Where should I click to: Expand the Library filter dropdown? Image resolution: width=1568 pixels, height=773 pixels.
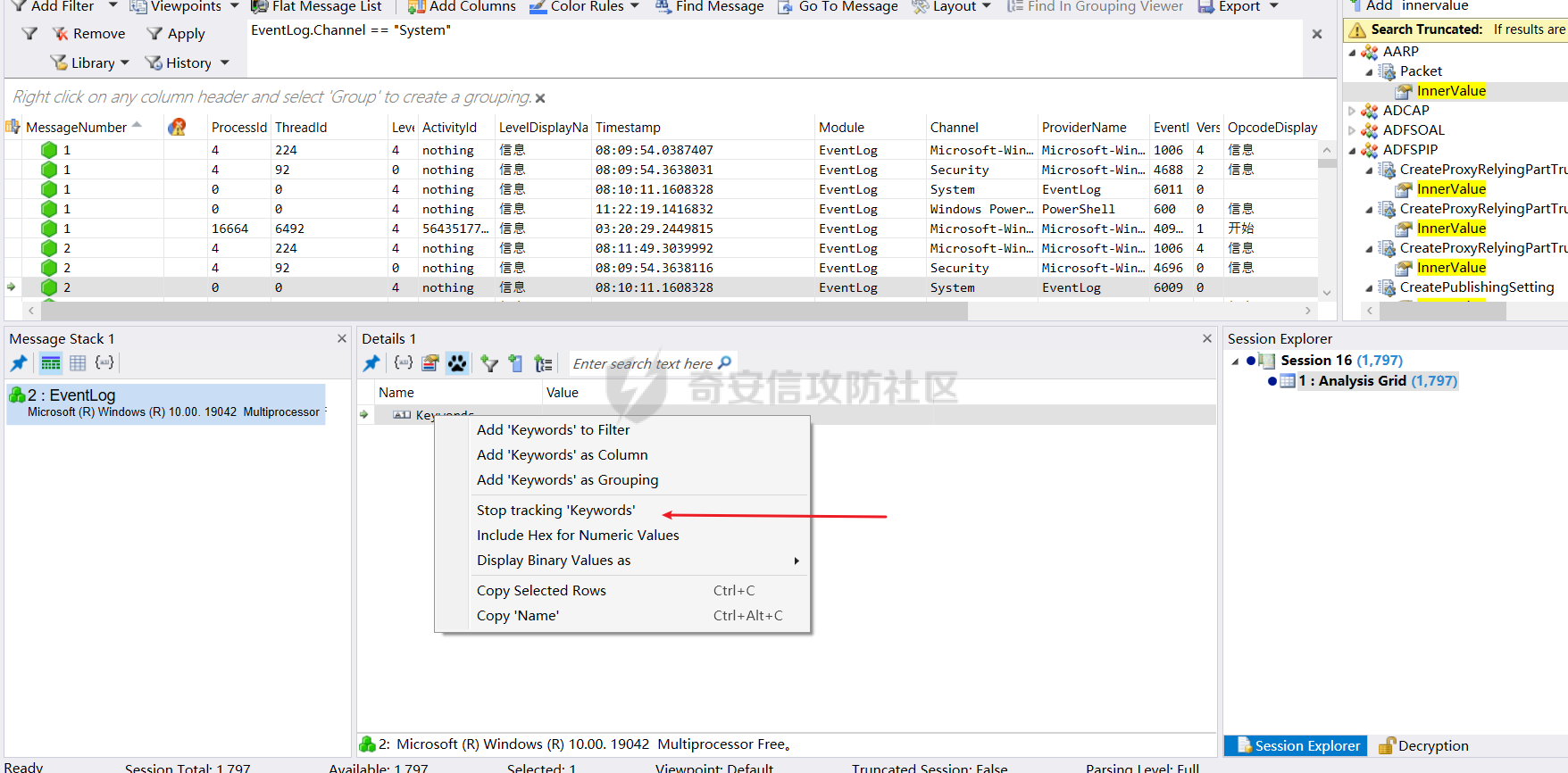tap(89, 63)
